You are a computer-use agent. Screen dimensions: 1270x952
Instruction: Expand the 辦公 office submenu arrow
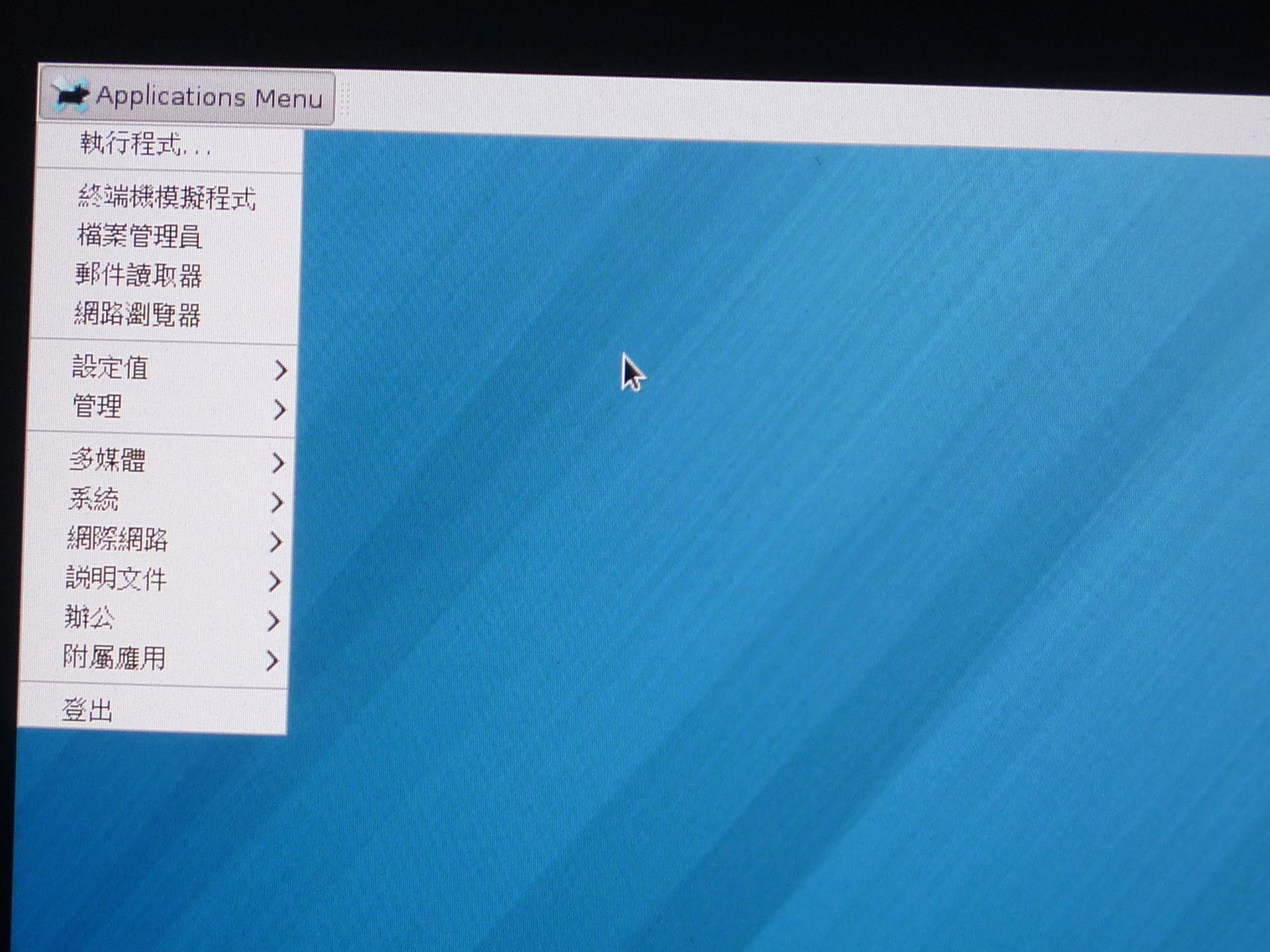(x=273, y=621)
